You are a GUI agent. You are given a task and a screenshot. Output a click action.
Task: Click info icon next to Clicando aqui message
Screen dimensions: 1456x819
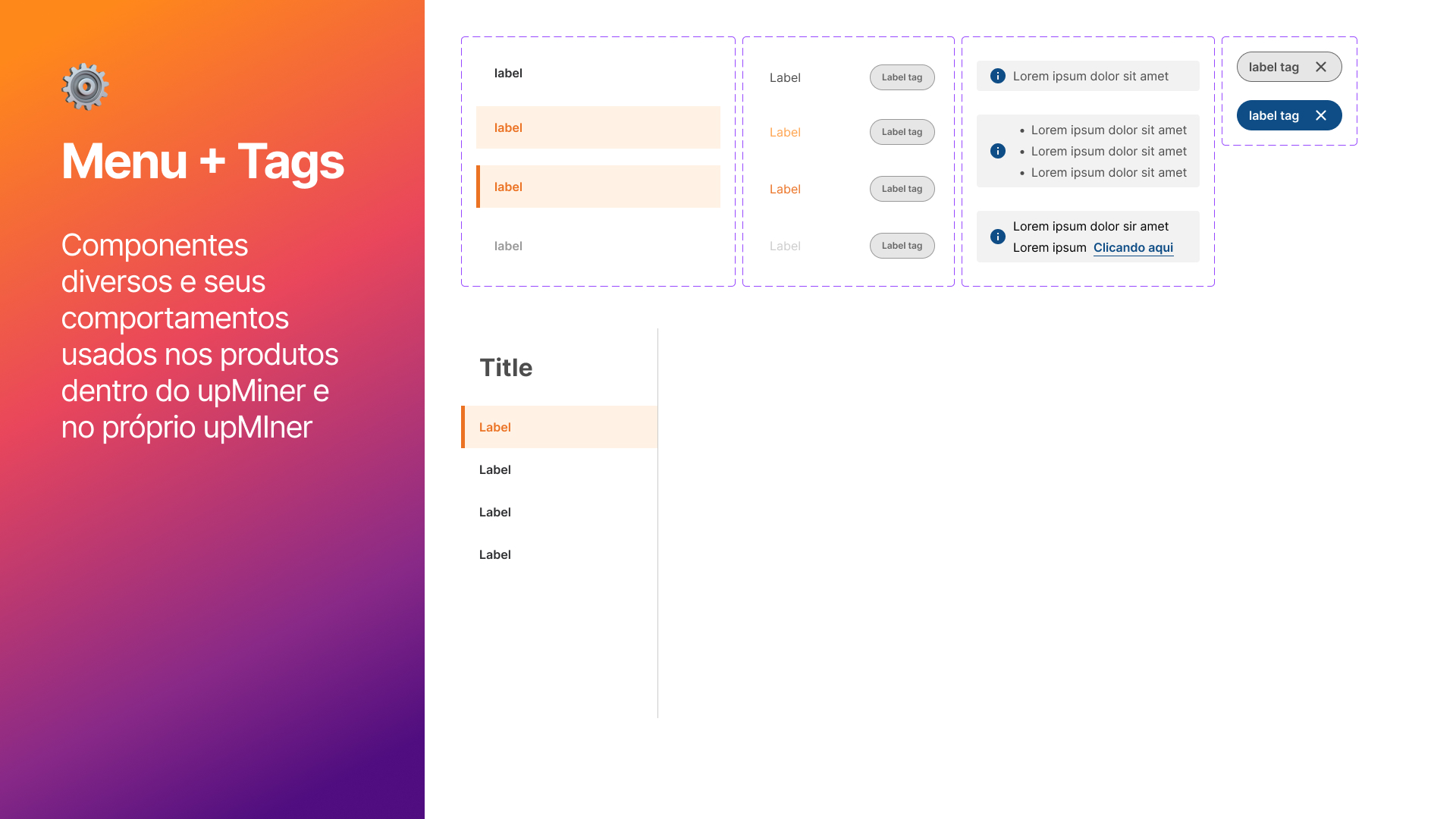click(998, 237)
